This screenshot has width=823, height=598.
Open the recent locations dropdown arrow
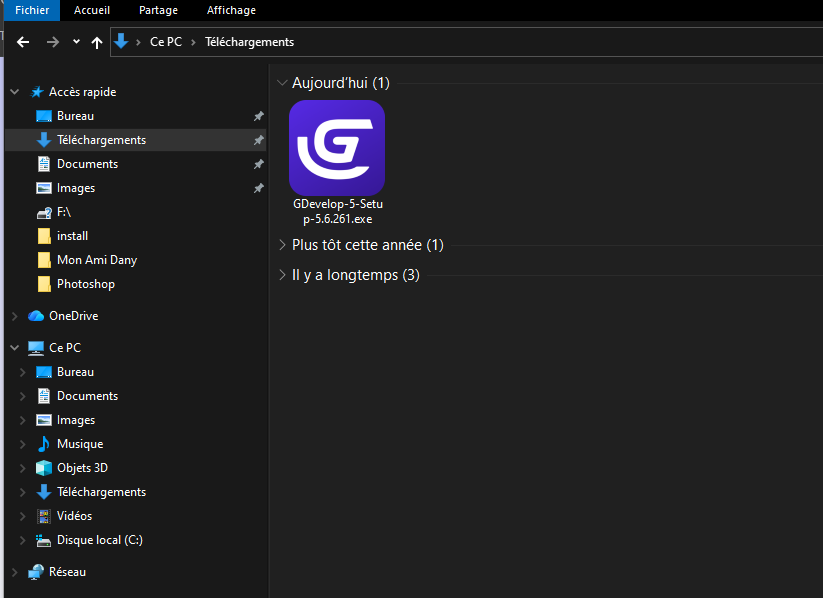tap(76, 42)
